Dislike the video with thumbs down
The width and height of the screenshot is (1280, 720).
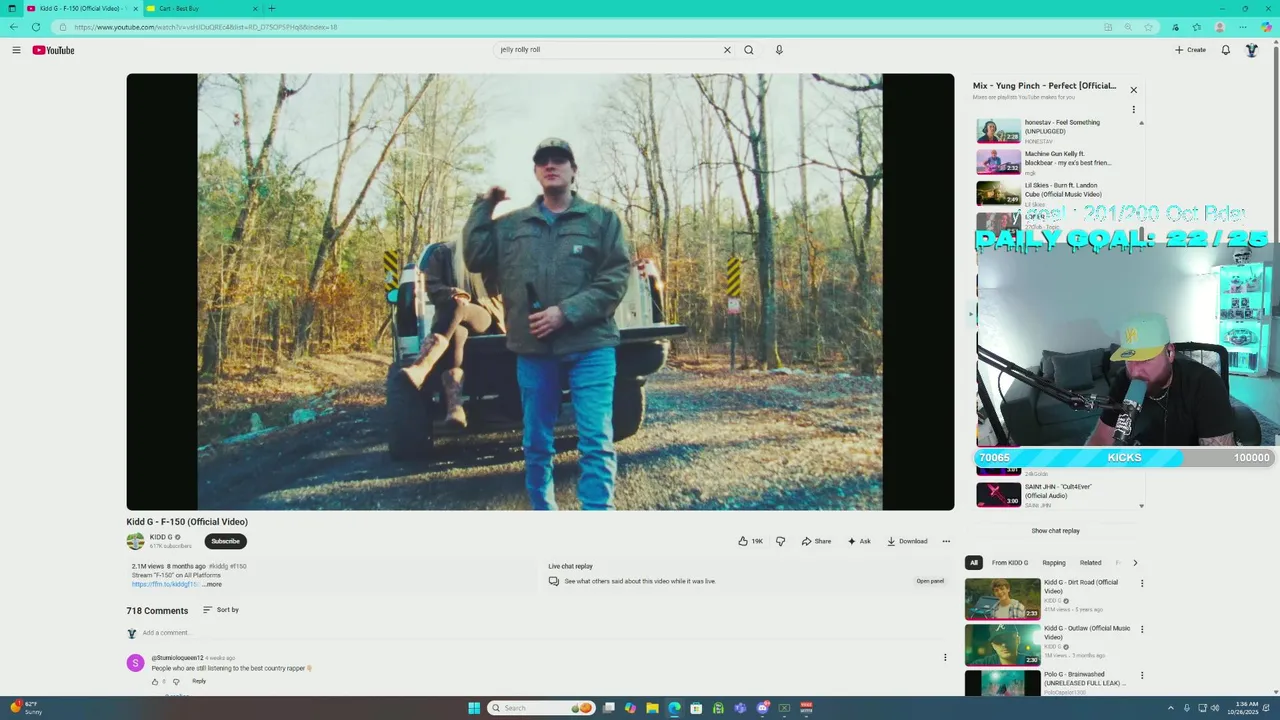[780, 541]
